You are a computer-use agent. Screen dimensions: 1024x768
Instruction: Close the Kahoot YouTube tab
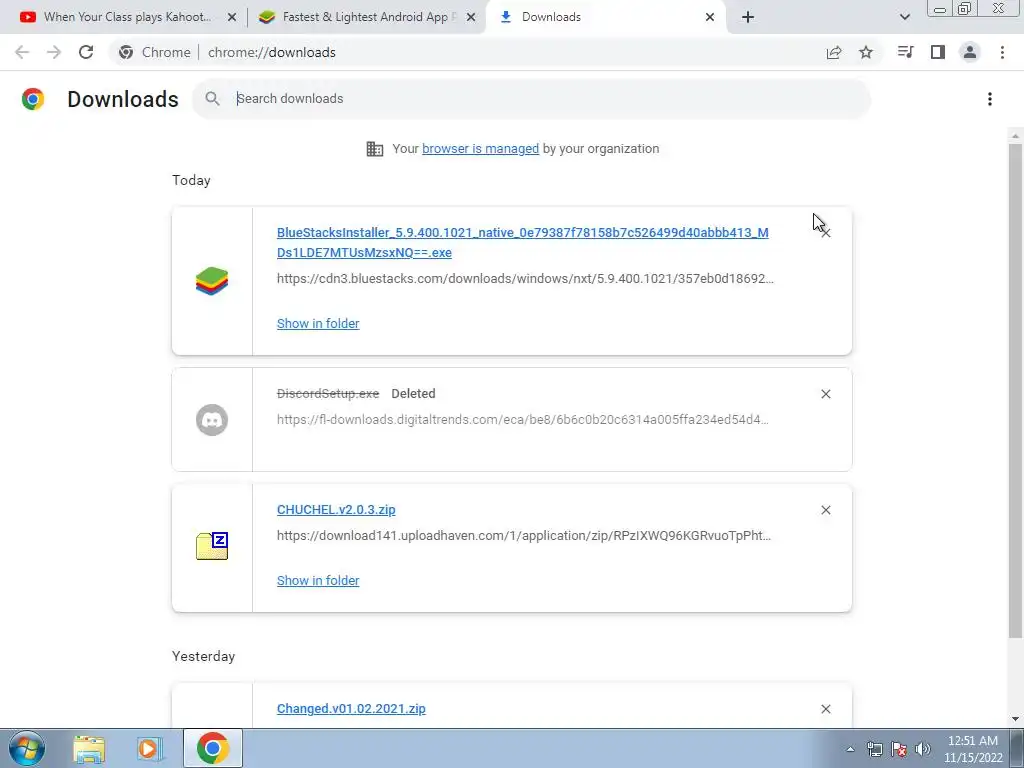(232, 17)
